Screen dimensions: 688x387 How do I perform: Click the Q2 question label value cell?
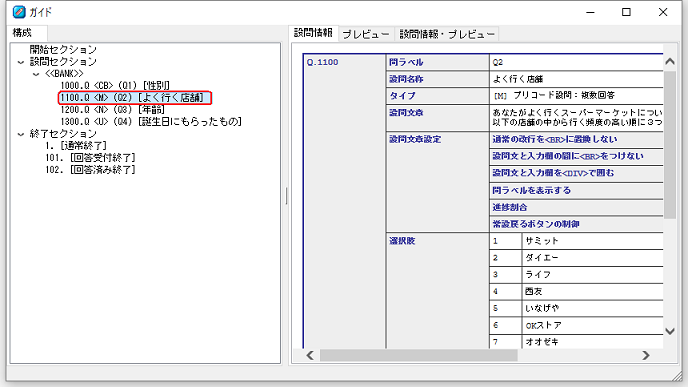(x=576, y=62)
